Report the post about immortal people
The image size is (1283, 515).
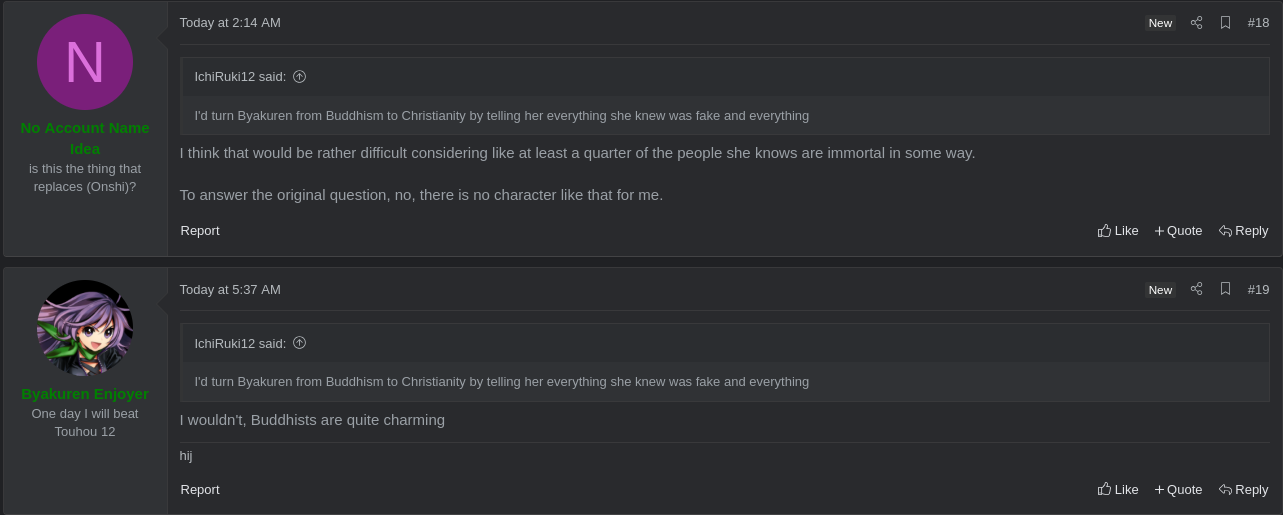[200, 231]
